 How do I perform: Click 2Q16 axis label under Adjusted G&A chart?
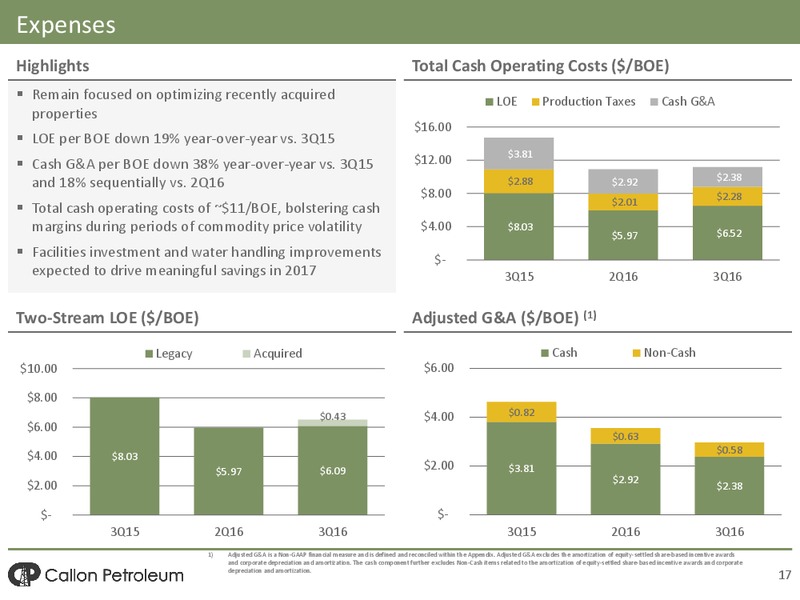tap(625, 532)
